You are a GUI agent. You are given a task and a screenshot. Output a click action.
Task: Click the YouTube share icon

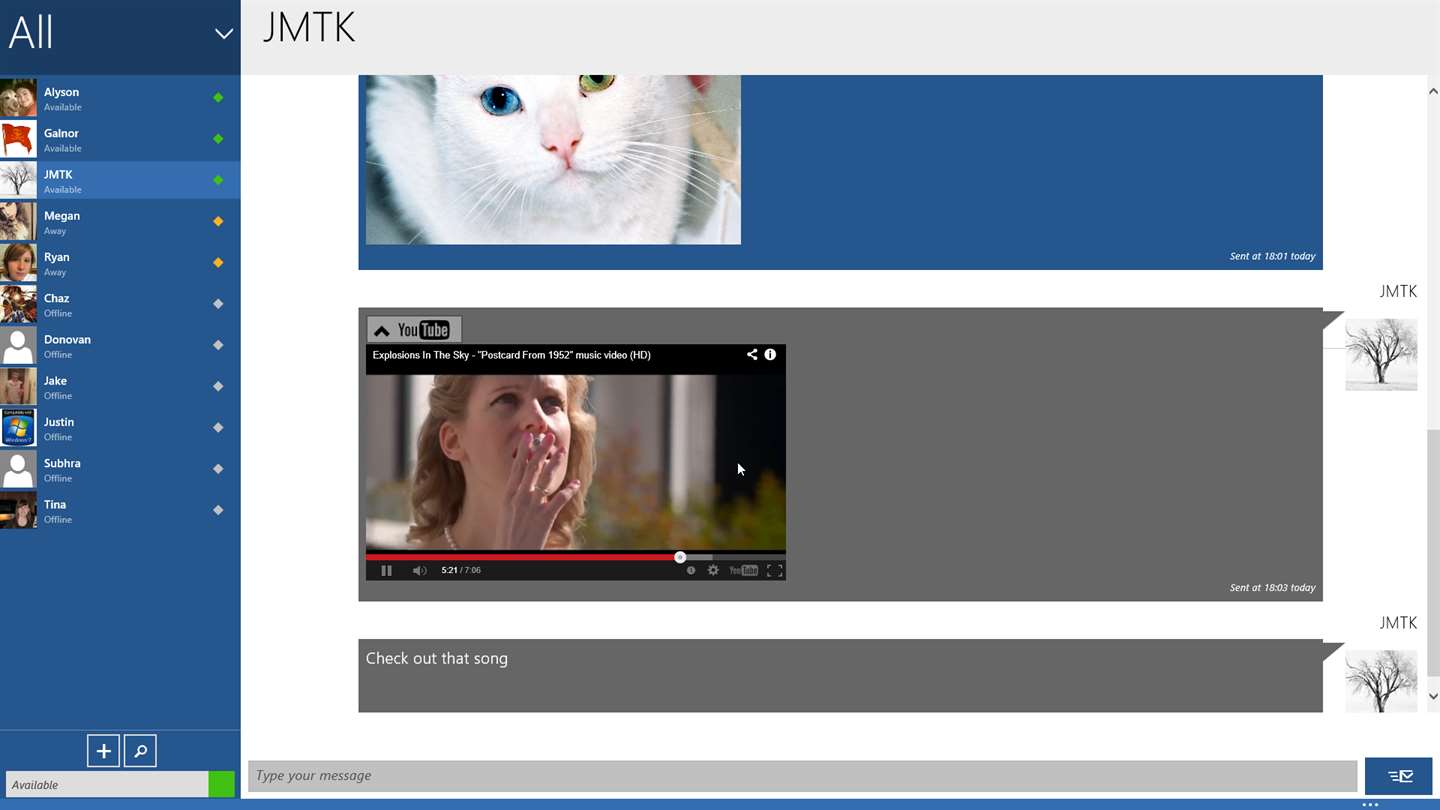click(x=752, y=354)
